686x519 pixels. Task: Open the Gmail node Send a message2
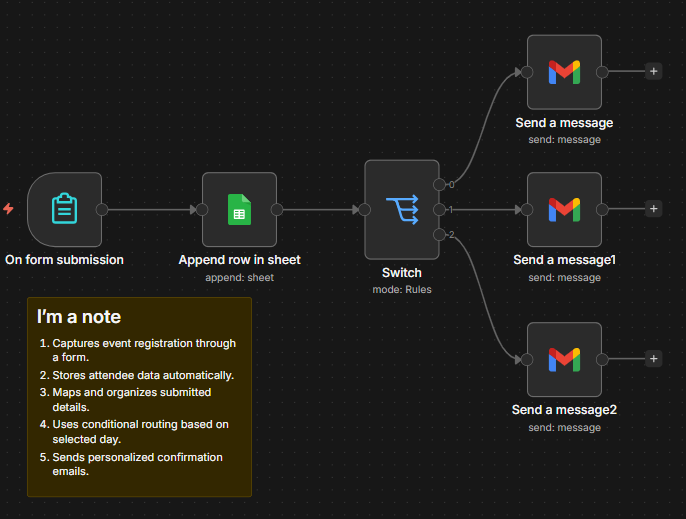tap(564, 359)
